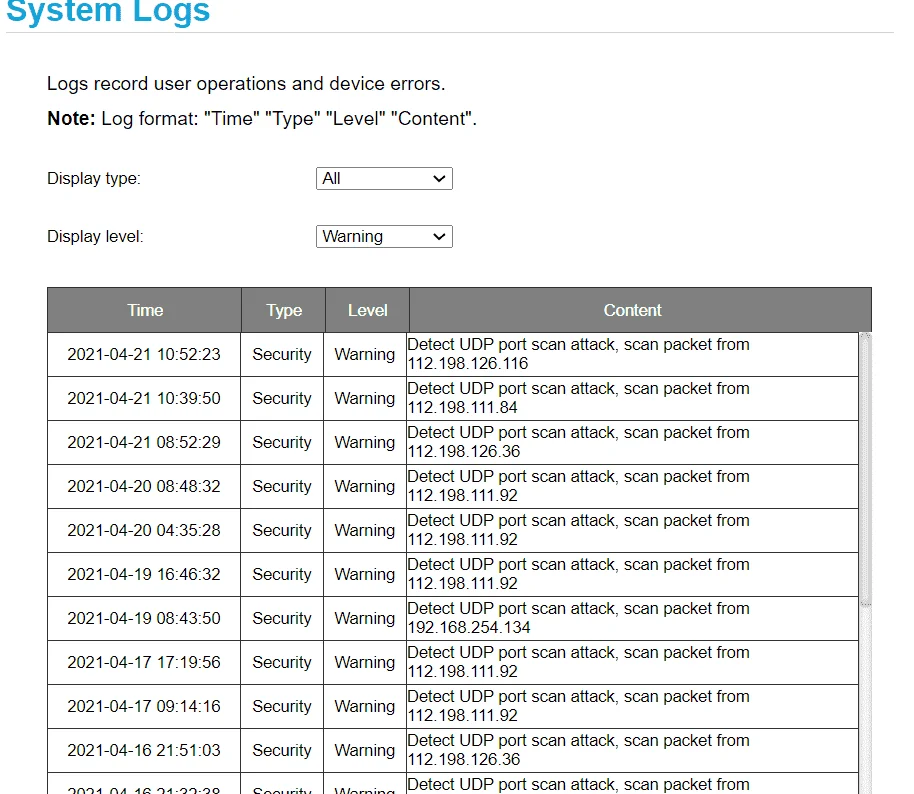This screenshot has height=794, width=914.
Task: Select log time 2021-04-21 10:39:50
Action: coord(144,399)
